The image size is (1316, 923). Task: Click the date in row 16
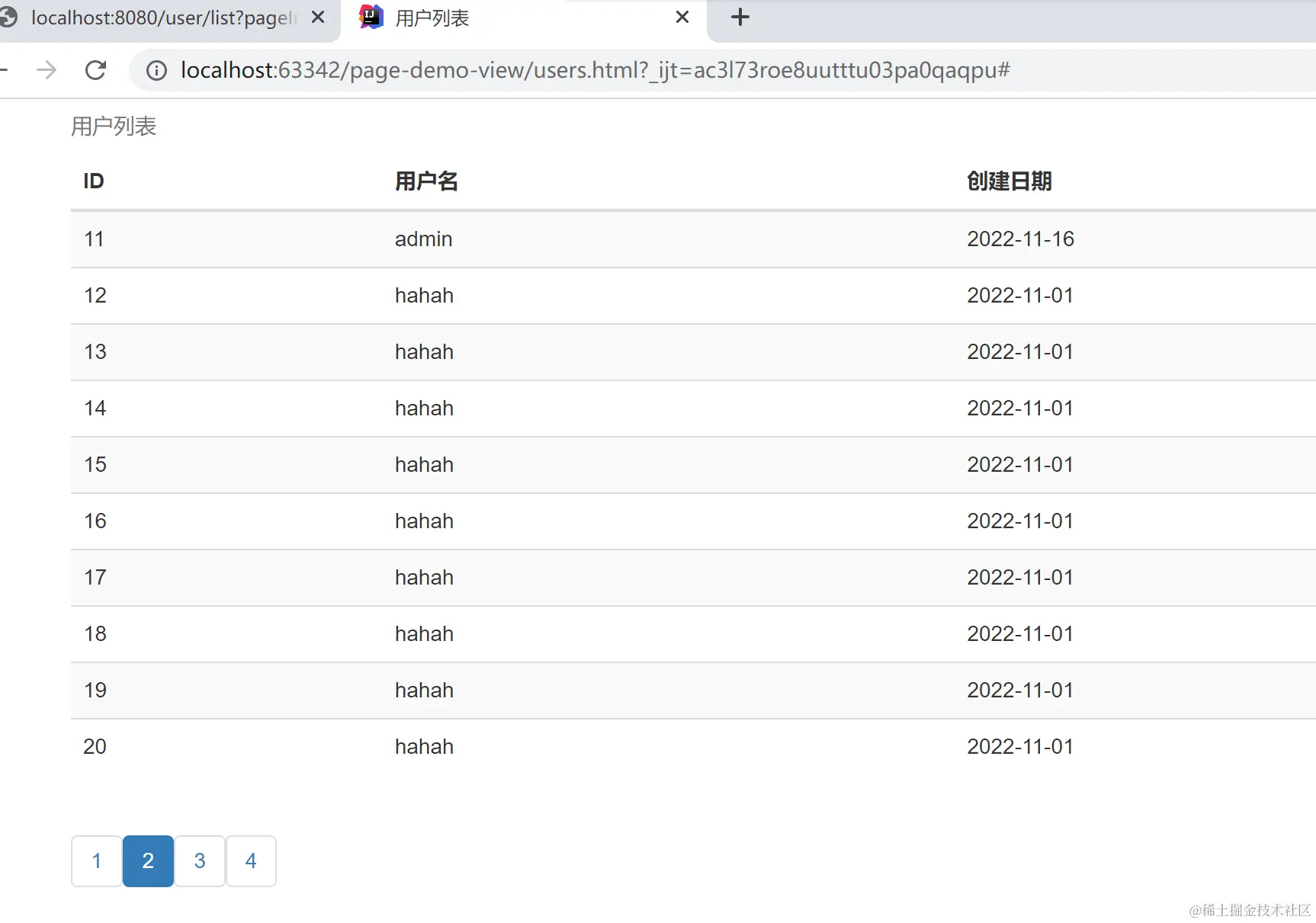(x=1020, y=521)
